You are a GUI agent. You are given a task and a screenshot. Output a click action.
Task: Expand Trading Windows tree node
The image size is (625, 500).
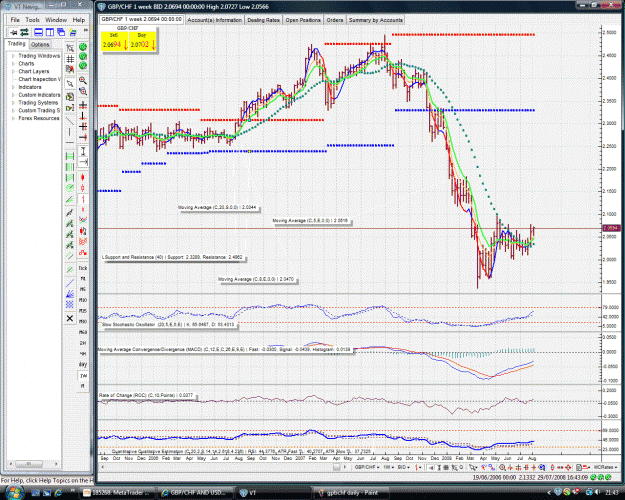point(13,56)
